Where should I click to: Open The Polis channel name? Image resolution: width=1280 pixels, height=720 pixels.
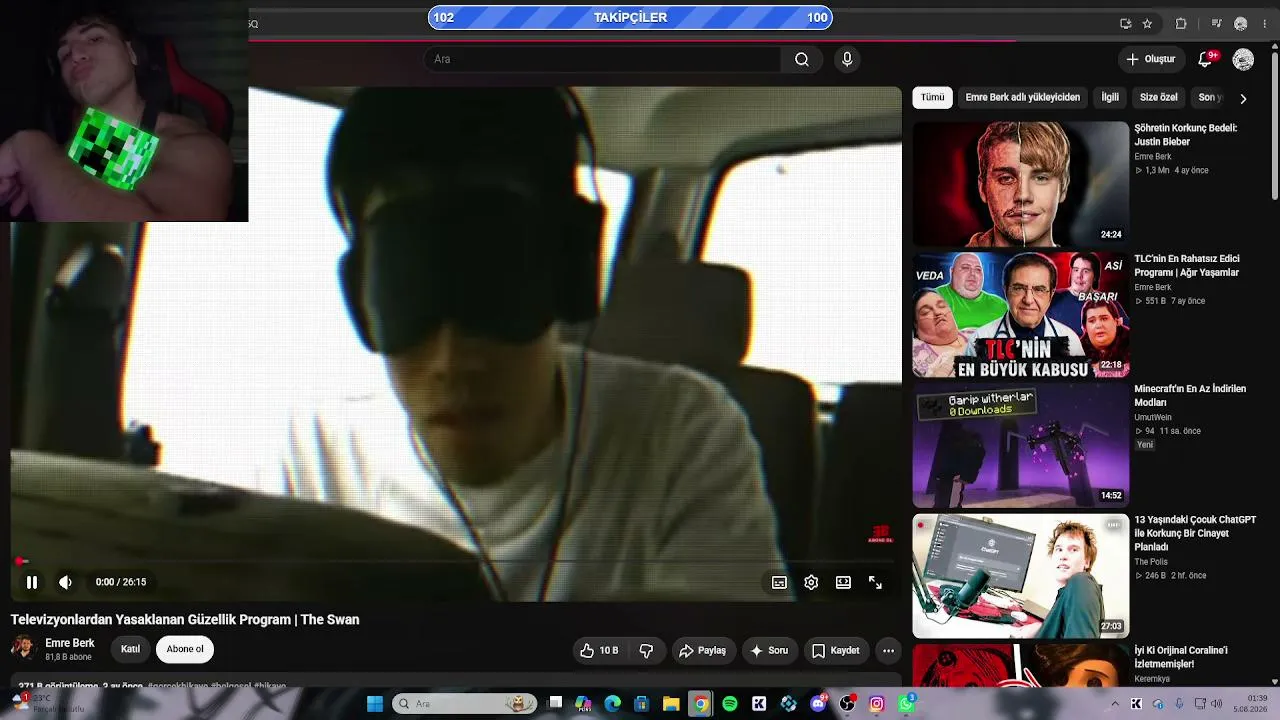(x=1151, y=562)
